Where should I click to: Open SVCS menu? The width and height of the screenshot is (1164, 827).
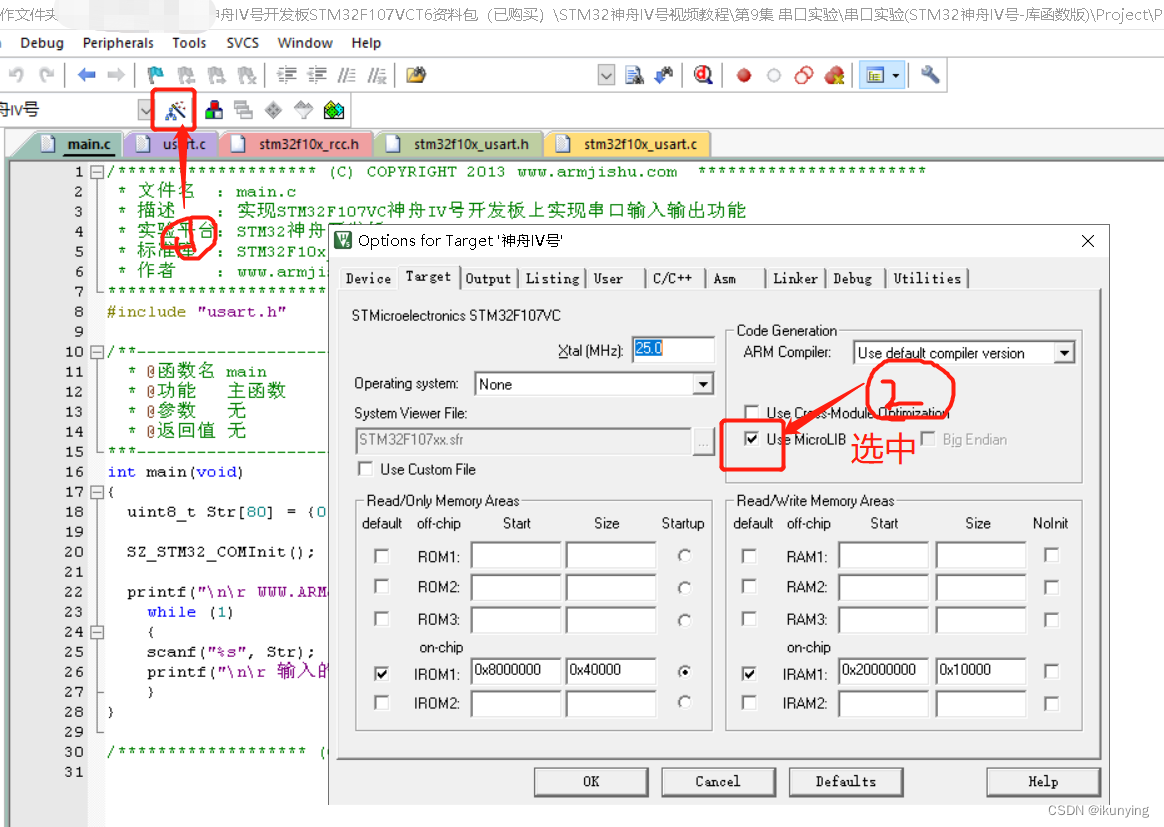[243, 43]
